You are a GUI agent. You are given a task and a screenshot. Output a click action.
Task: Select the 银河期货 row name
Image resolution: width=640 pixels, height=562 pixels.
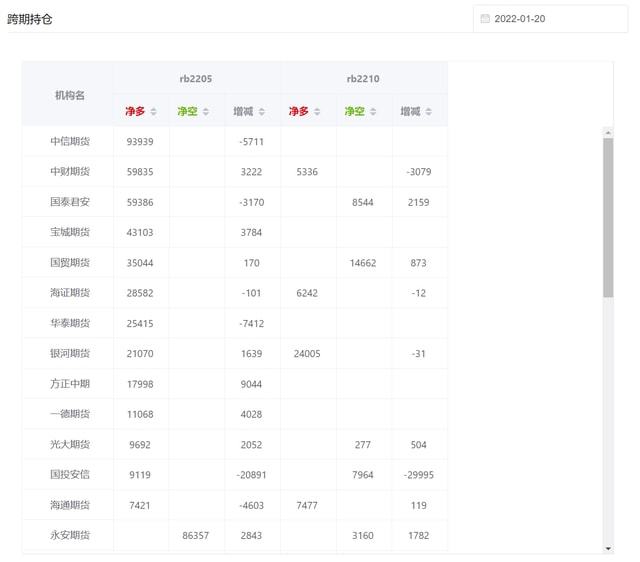(x=70, y=353)
